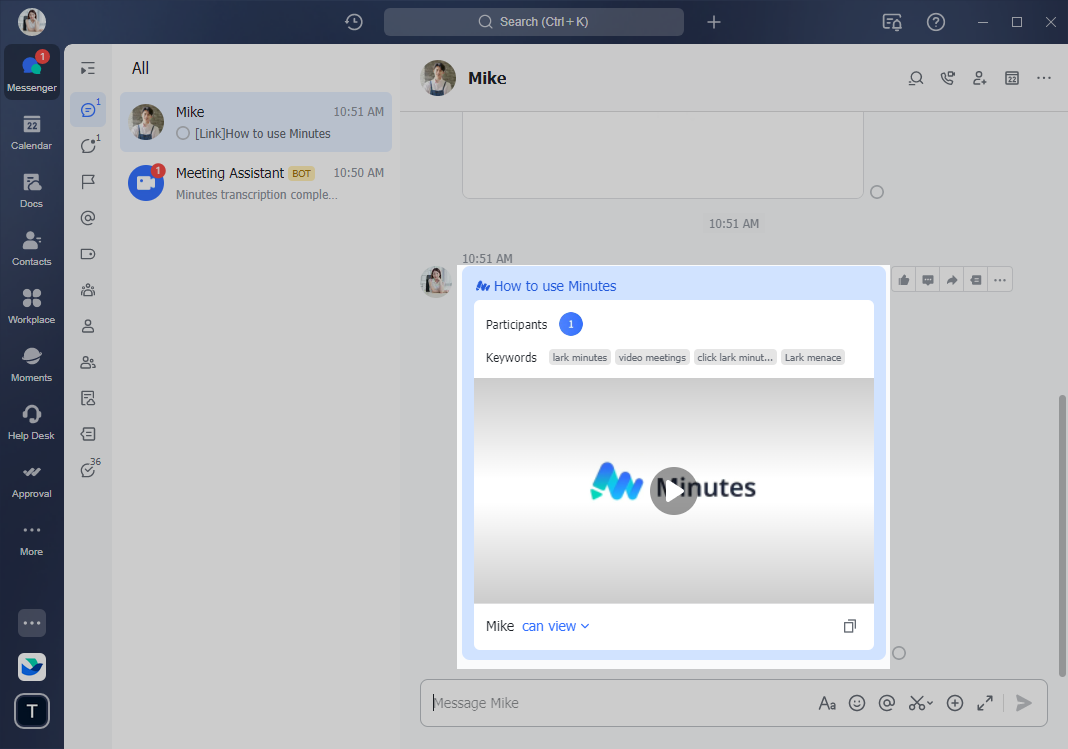Play the Minutes video
The width and height of the screenshot is (1068, 749).
click(673, 490)
